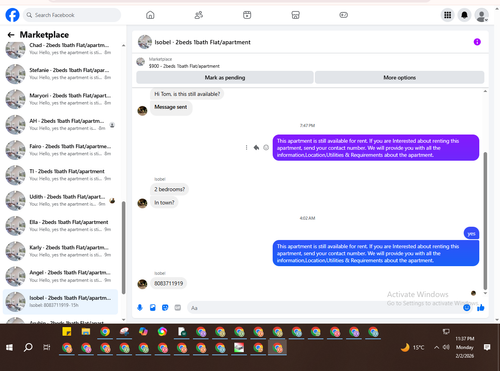
Task: Open the Facebook logo home link
Action: coord(12,15)
